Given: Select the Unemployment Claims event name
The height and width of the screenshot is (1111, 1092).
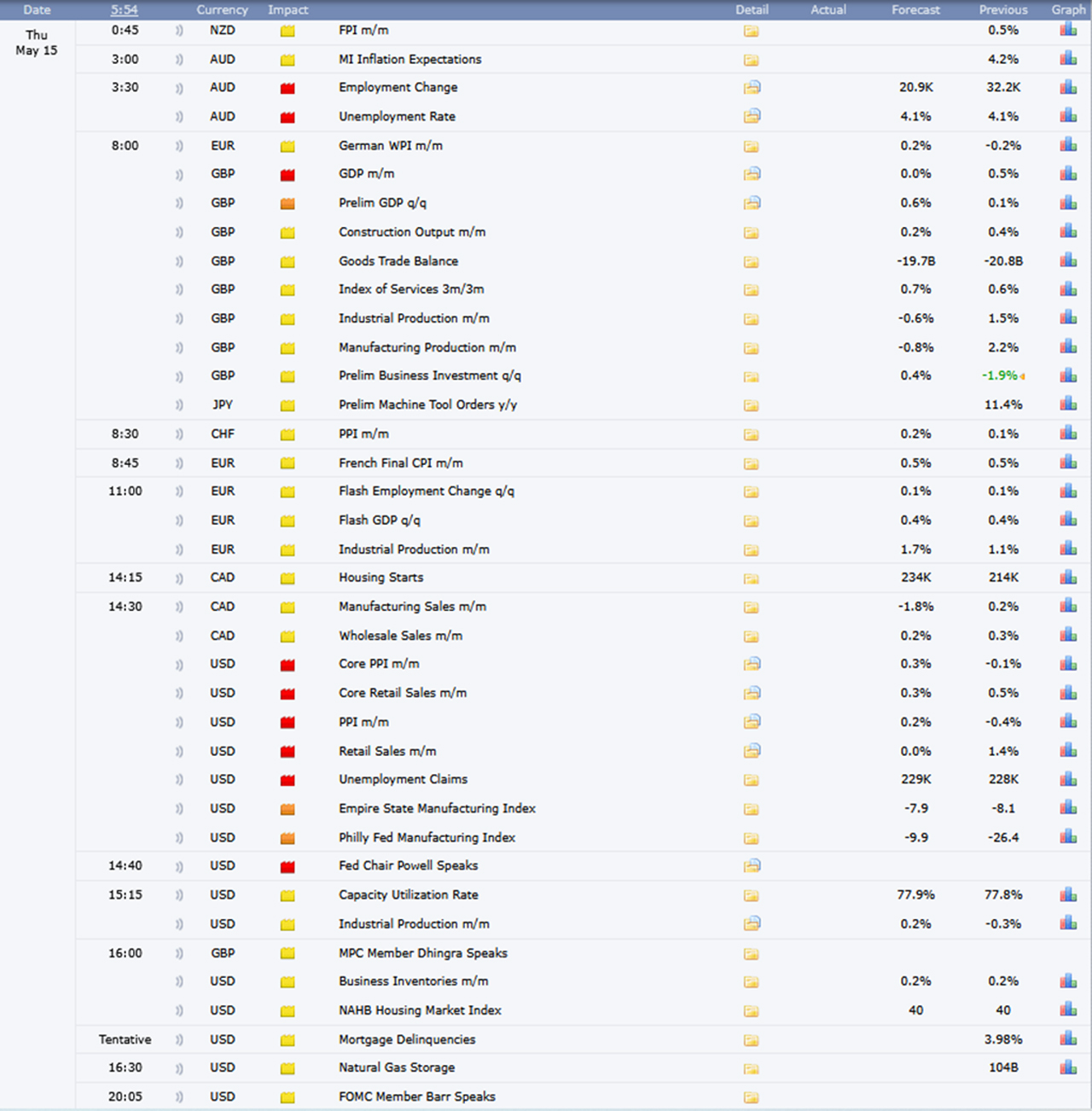Looking at the screenshot, I should coord(403,779).
